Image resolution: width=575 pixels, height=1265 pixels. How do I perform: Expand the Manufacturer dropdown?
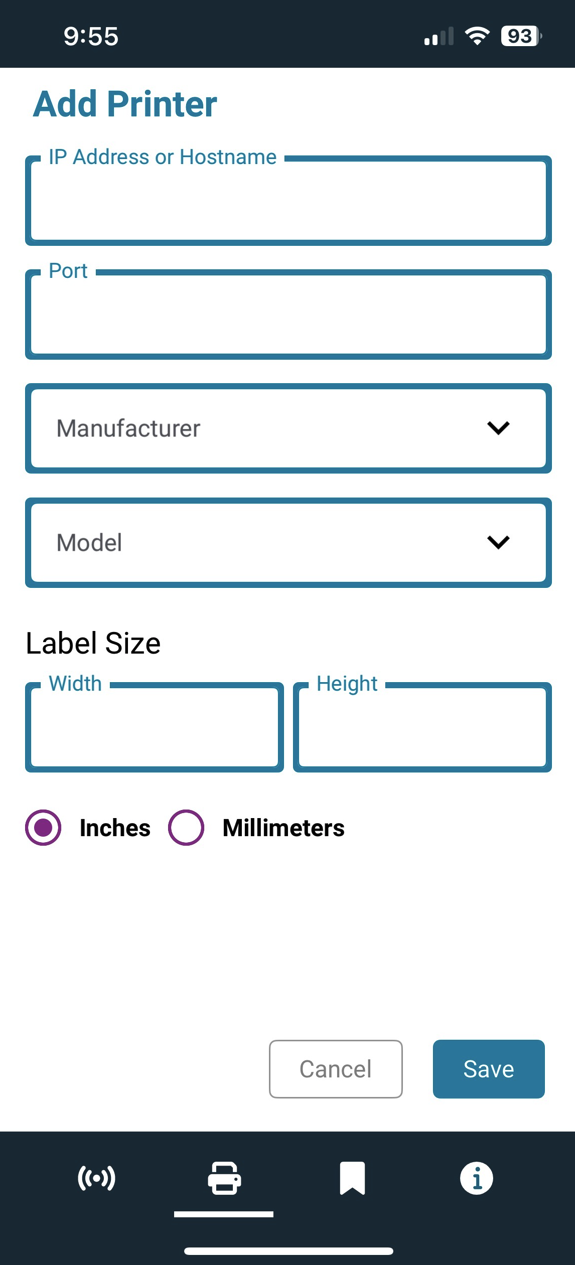288,428
